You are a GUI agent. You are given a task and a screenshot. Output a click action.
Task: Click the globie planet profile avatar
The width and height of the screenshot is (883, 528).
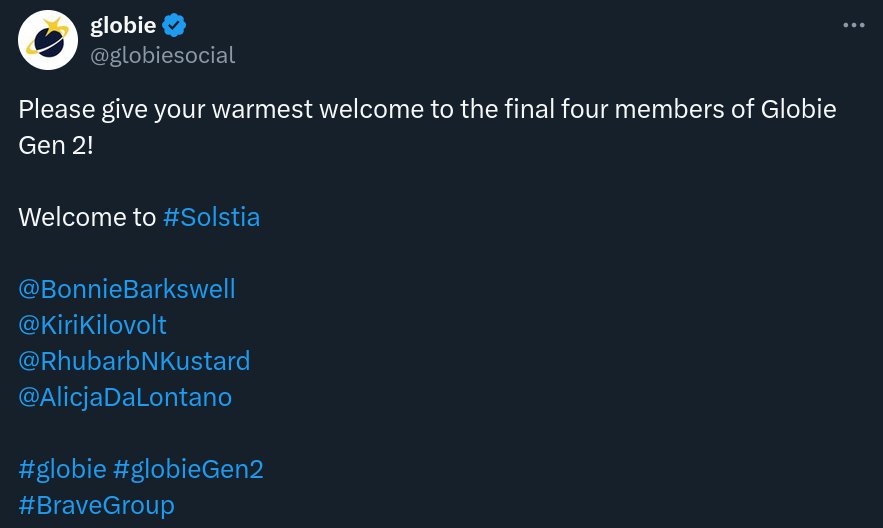coord(48,40)
